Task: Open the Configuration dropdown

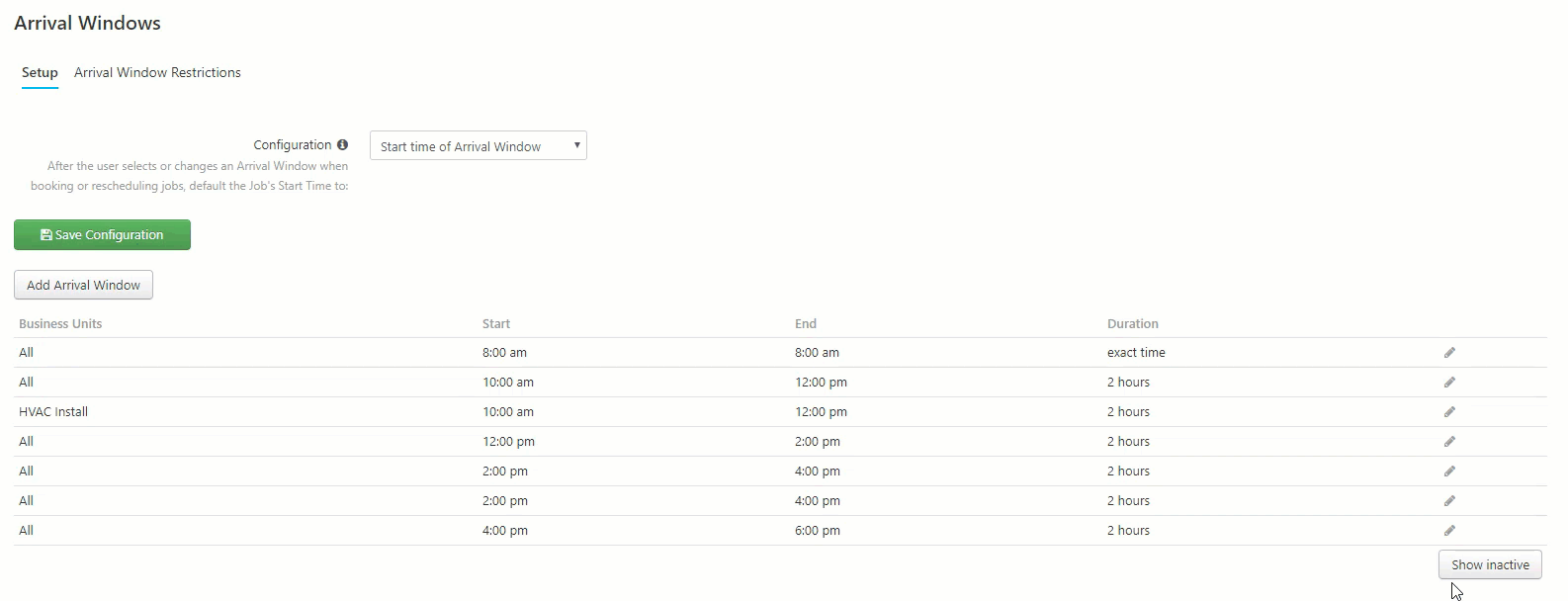Action: pos(479,145)
